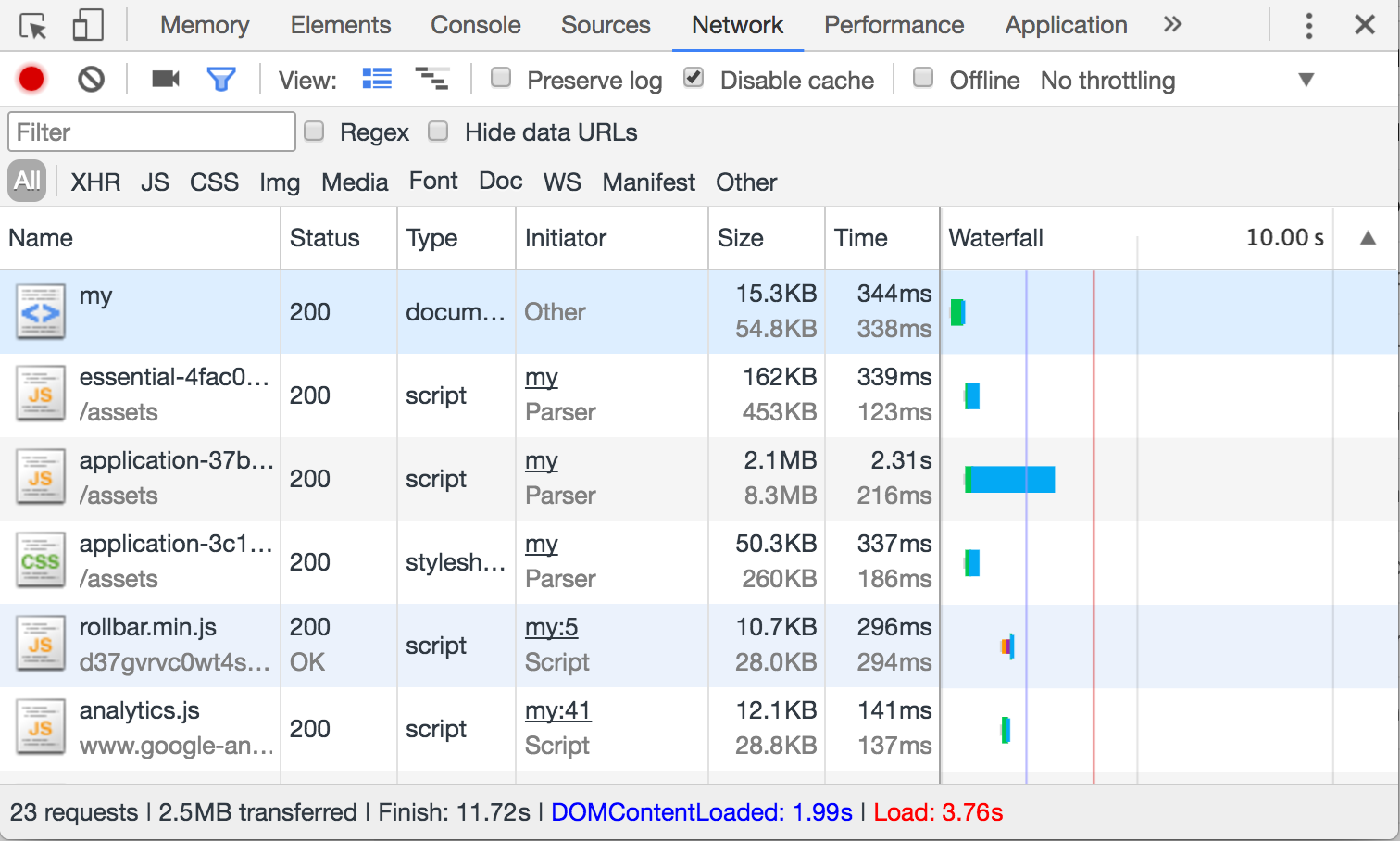Switch to the Console tab
Image resolution: width=1400 pixels, height=841 pixels.
click(x=475, y=26)
